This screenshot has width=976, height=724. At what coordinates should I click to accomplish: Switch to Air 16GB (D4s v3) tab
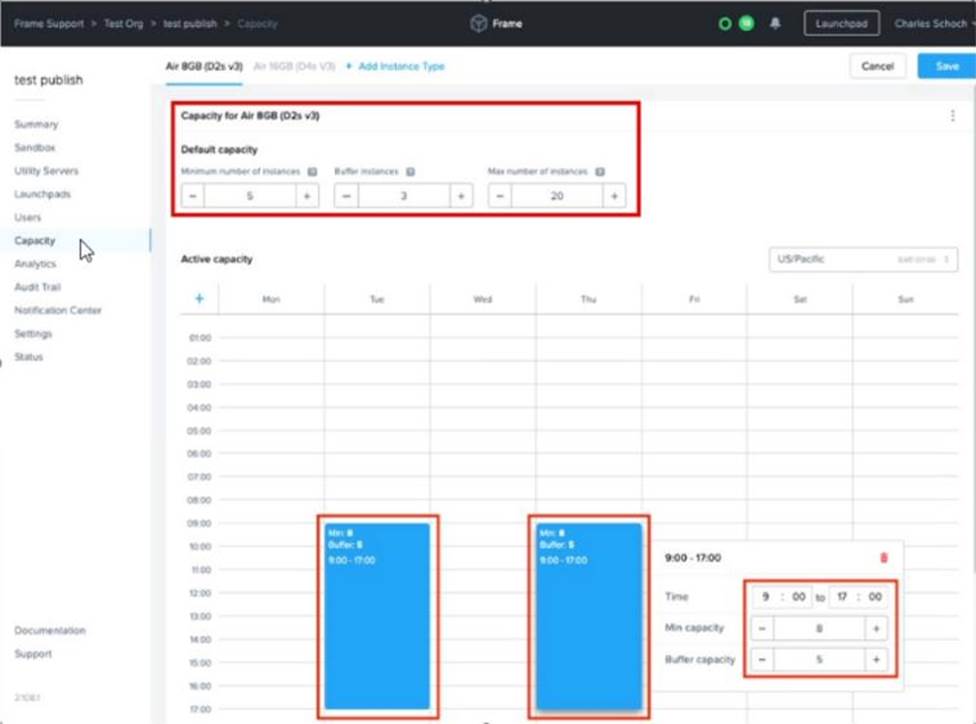(293, 66)
